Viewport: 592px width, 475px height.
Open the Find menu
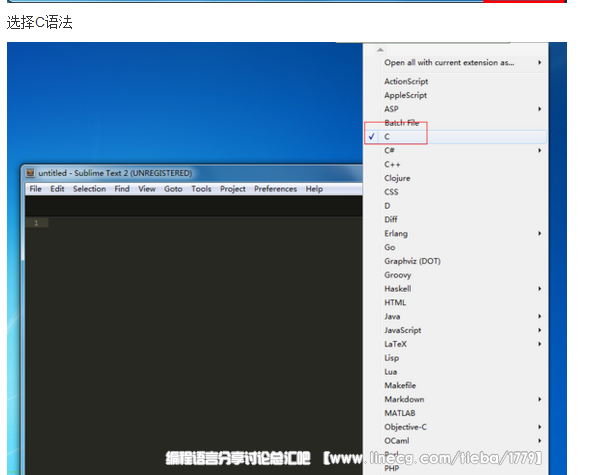(x=122, y=189)
